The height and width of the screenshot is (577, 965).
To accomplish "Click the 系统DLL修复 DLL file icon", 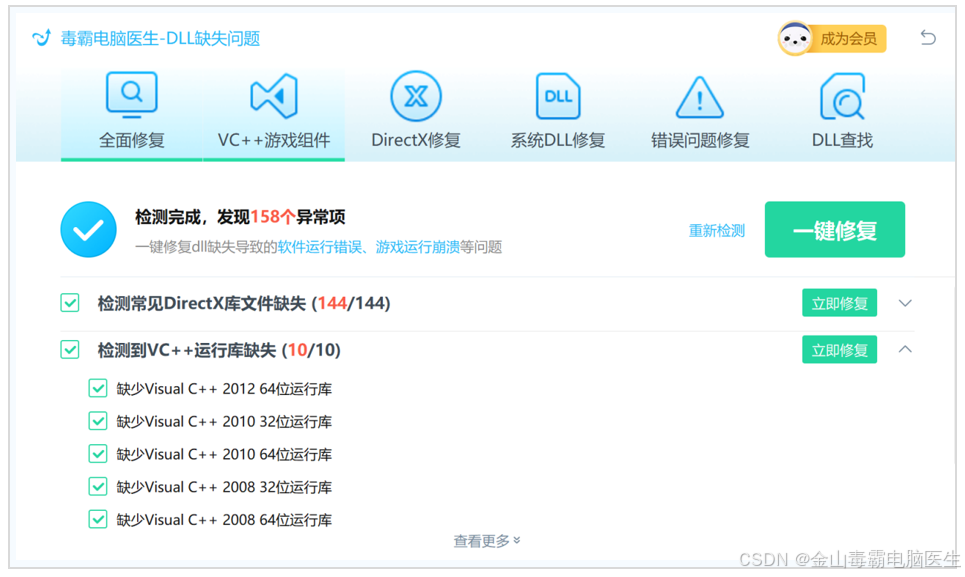I will (558, 96).
